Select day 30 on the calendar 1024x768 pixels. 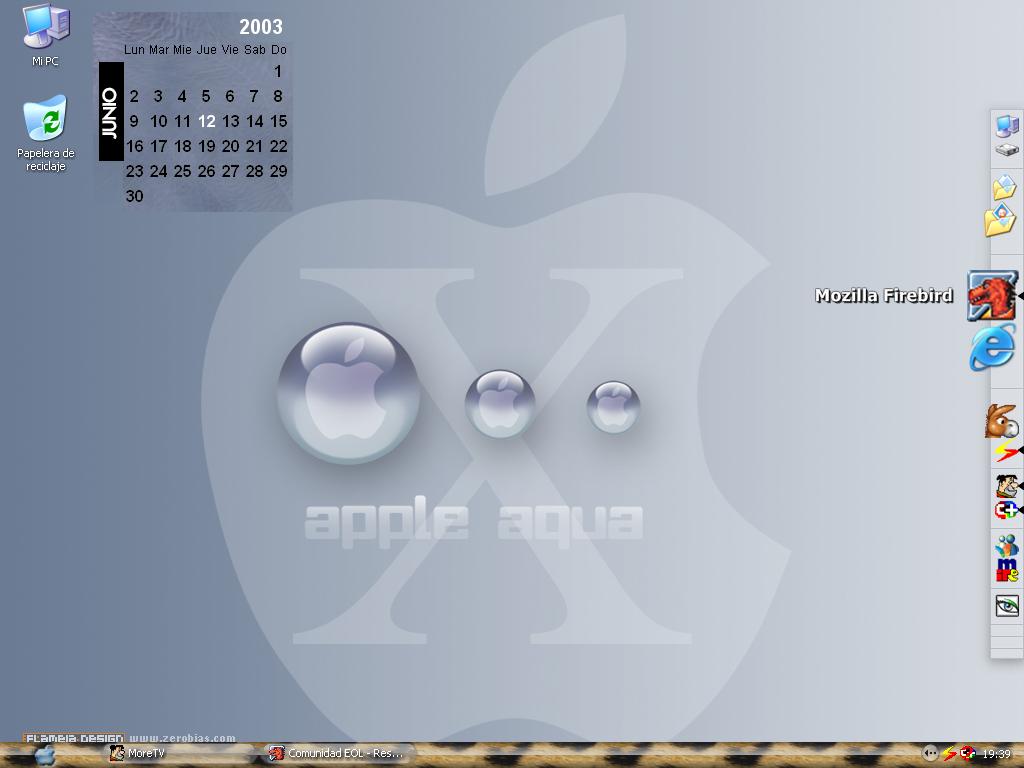pyautogui.click(x=135, y=196)
